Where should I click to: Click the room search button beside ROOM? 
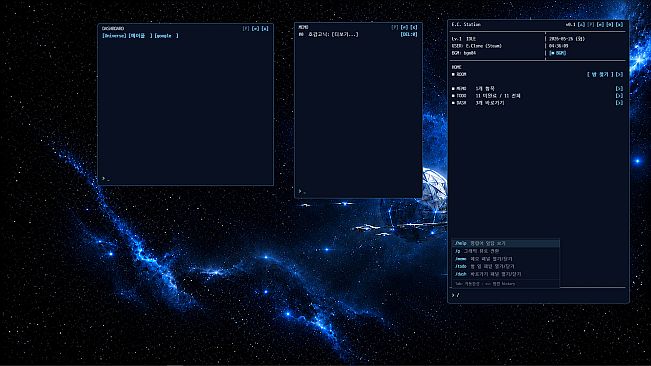(x=600, y=74)
